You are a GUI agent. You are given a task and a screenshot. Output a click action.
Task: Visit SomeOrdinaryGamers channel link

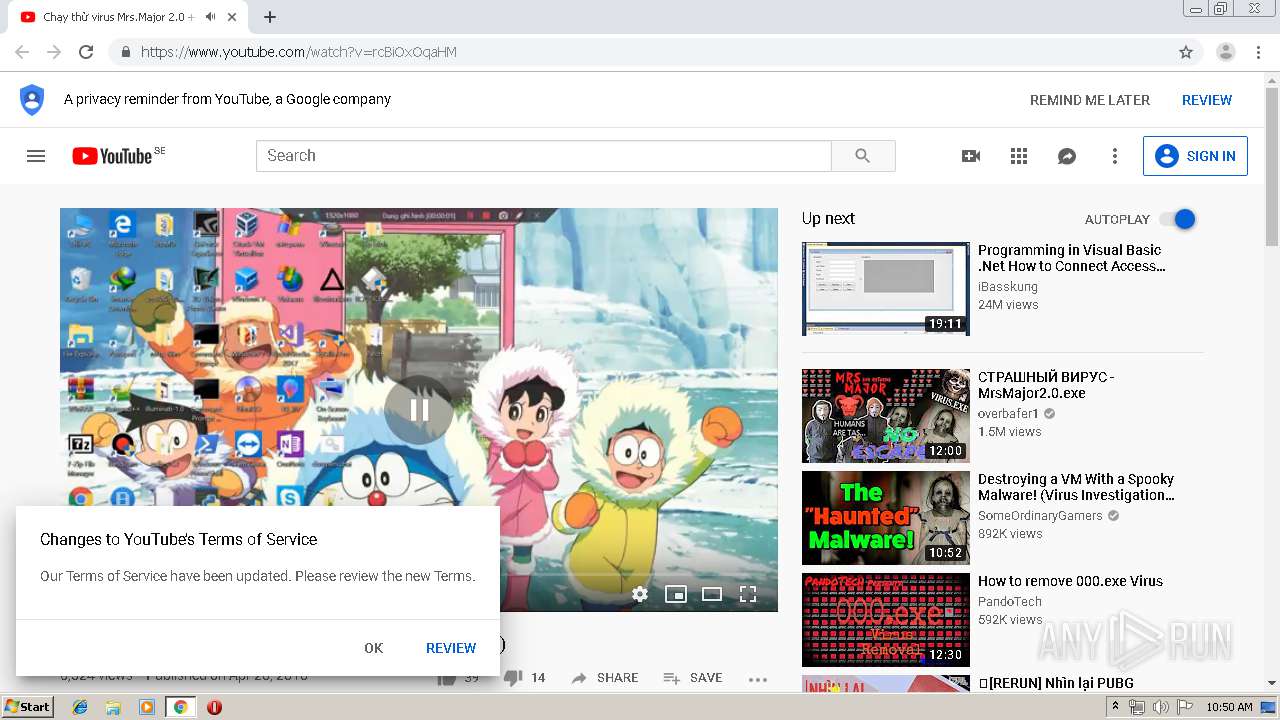click(x=1040, y=516)
